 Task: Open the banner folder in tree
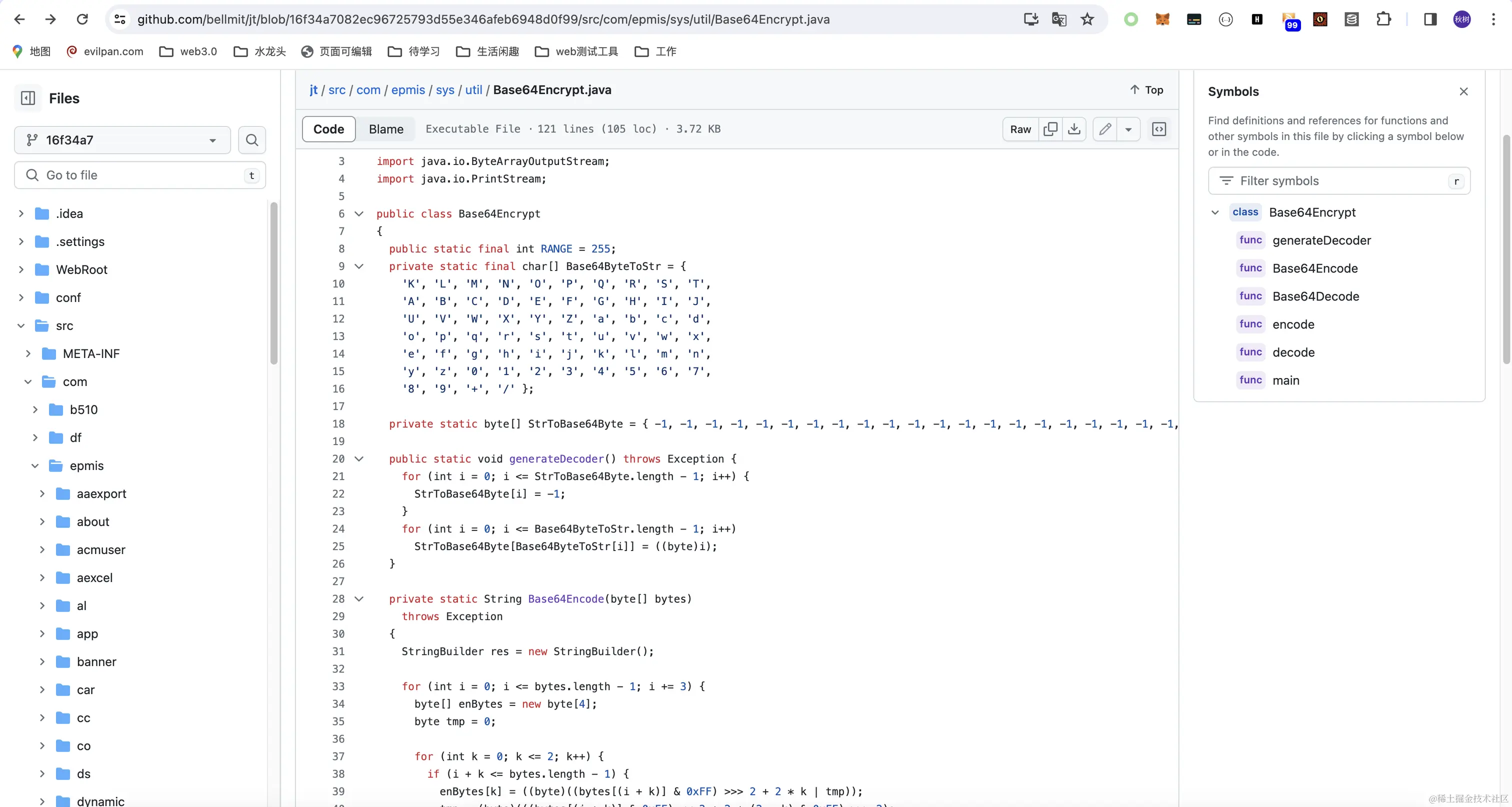[96, 661]
